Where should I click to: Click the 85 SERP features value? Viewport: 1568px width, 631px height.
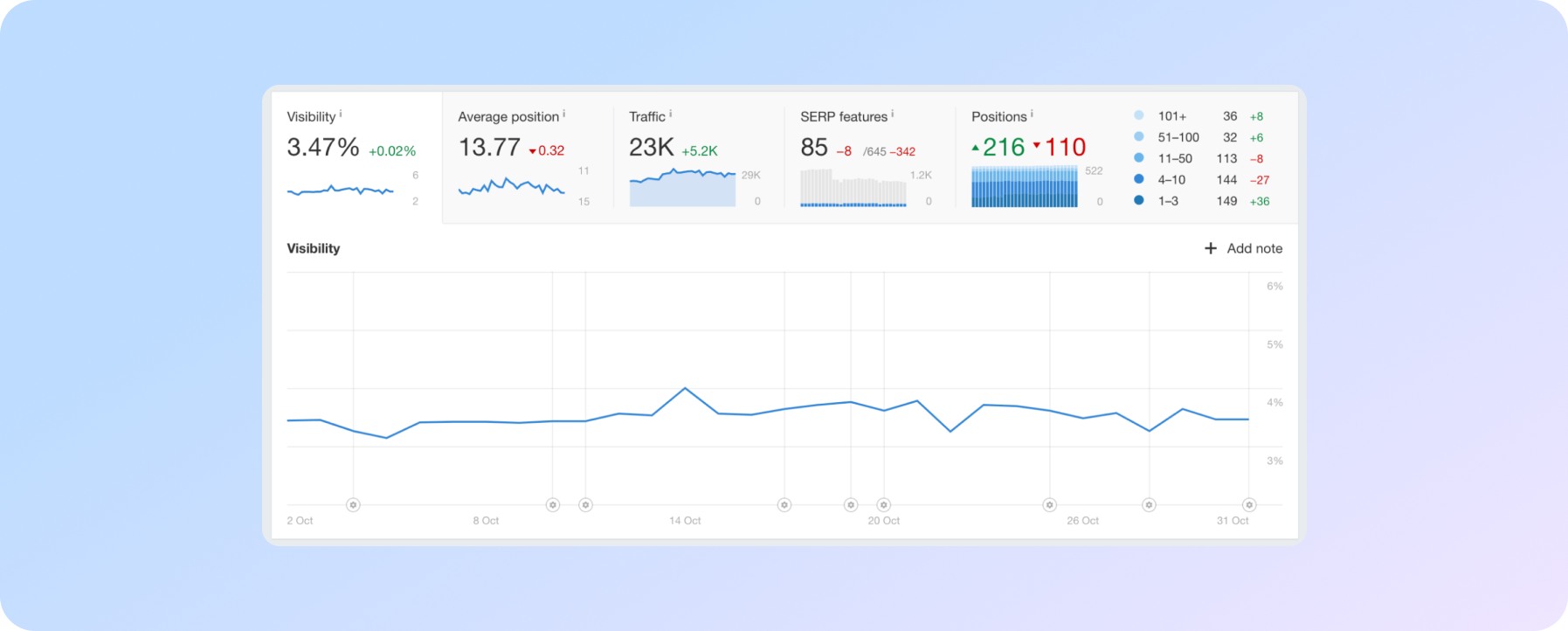point(814,148)
